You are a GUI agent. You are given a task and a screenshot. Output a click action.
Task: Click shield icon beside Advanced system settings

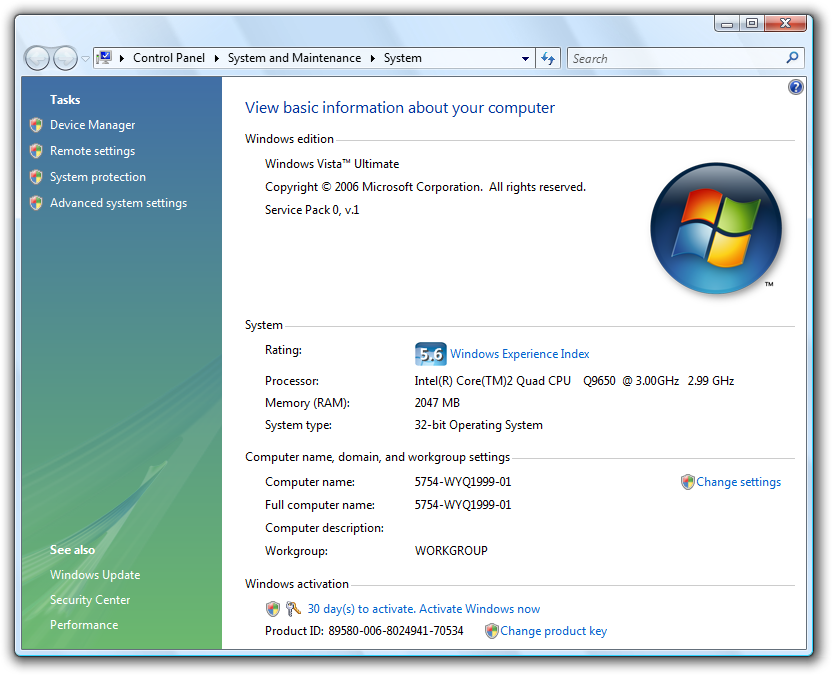(36, 203)
